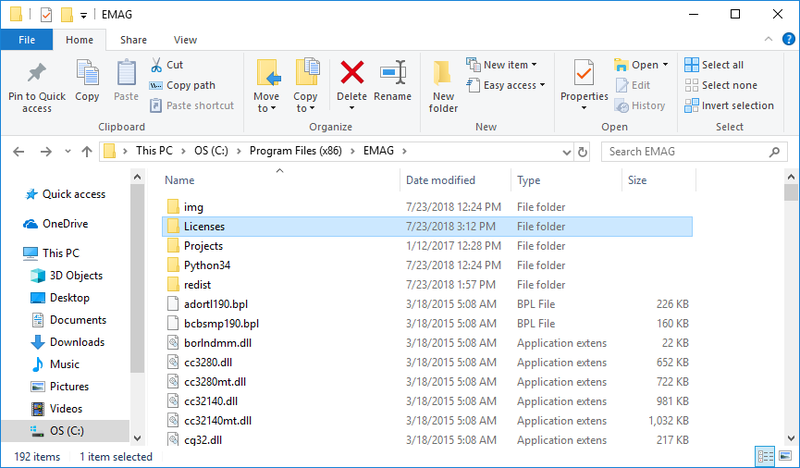Create a New folder
This screenshot has height=468, width=800.
(x=443, y=87)
